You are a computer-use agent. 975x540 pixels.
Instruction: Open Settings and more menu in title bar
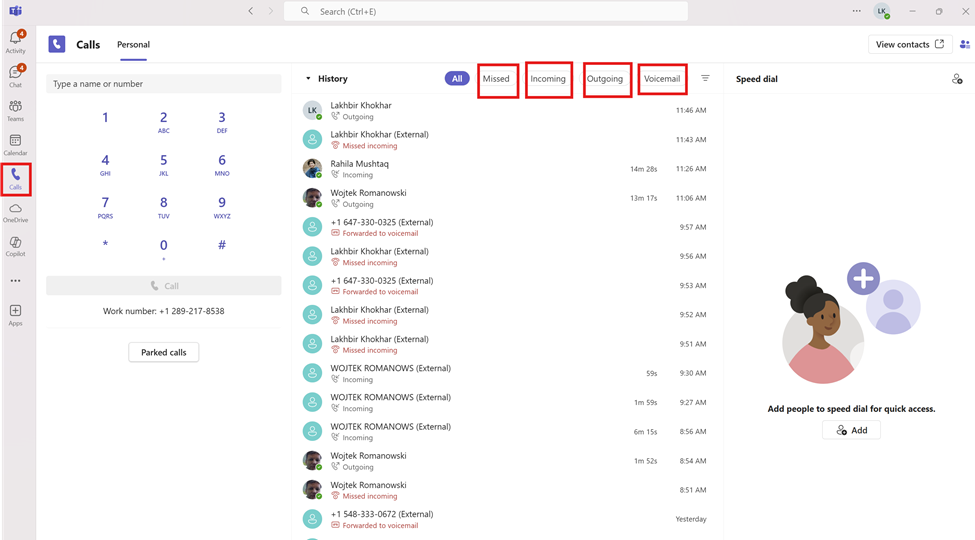pyautogui.click(x=856, y=12)
